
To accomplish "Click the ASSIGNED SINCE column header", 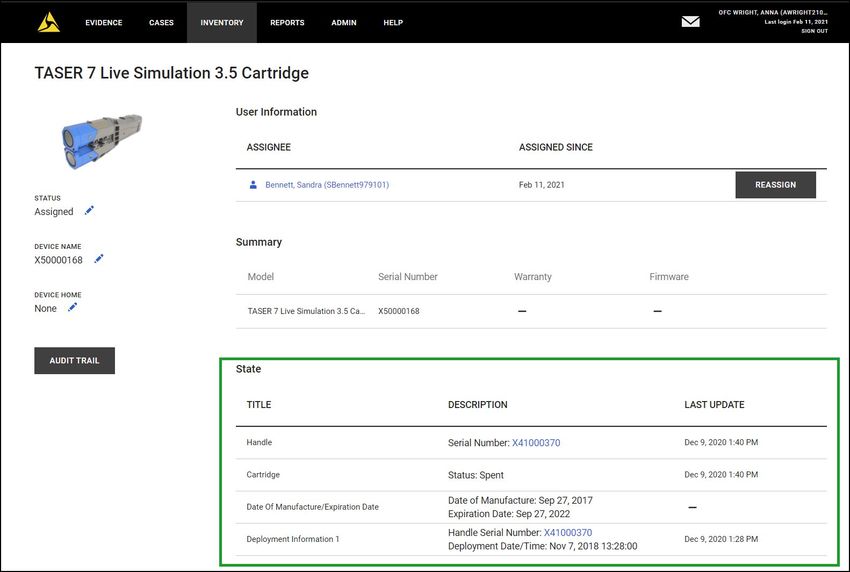I will pyautogui.click(x=556, y=147).
